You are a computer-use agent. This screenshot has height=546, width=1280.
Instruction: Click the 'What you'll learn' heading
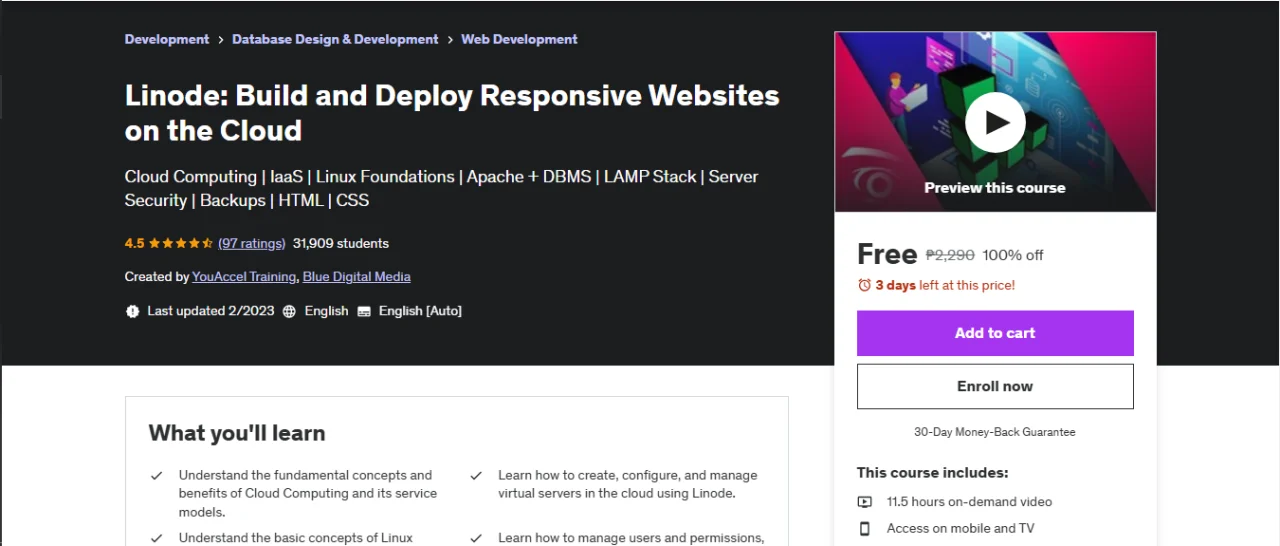237,433
